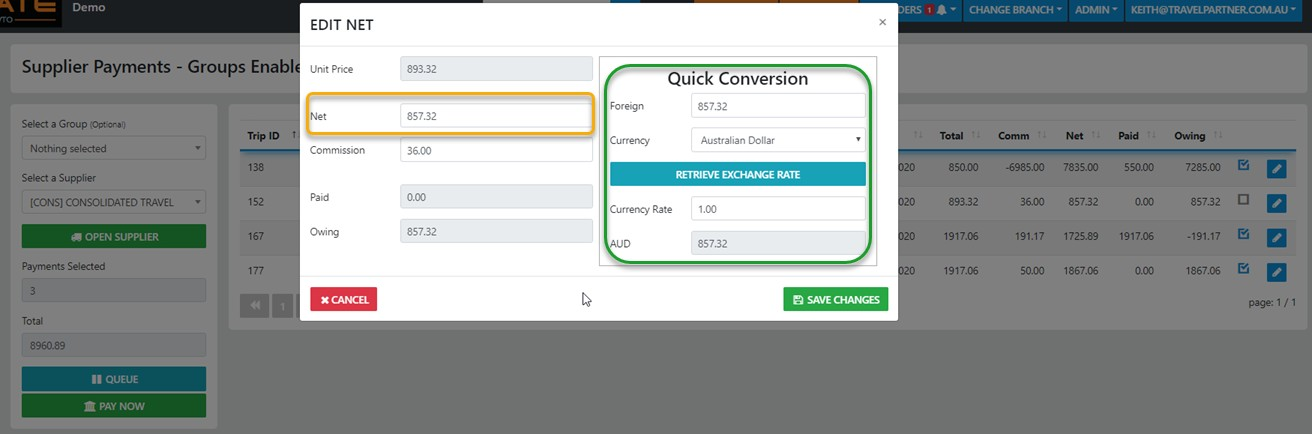Click the Queue button

(114, 379)
